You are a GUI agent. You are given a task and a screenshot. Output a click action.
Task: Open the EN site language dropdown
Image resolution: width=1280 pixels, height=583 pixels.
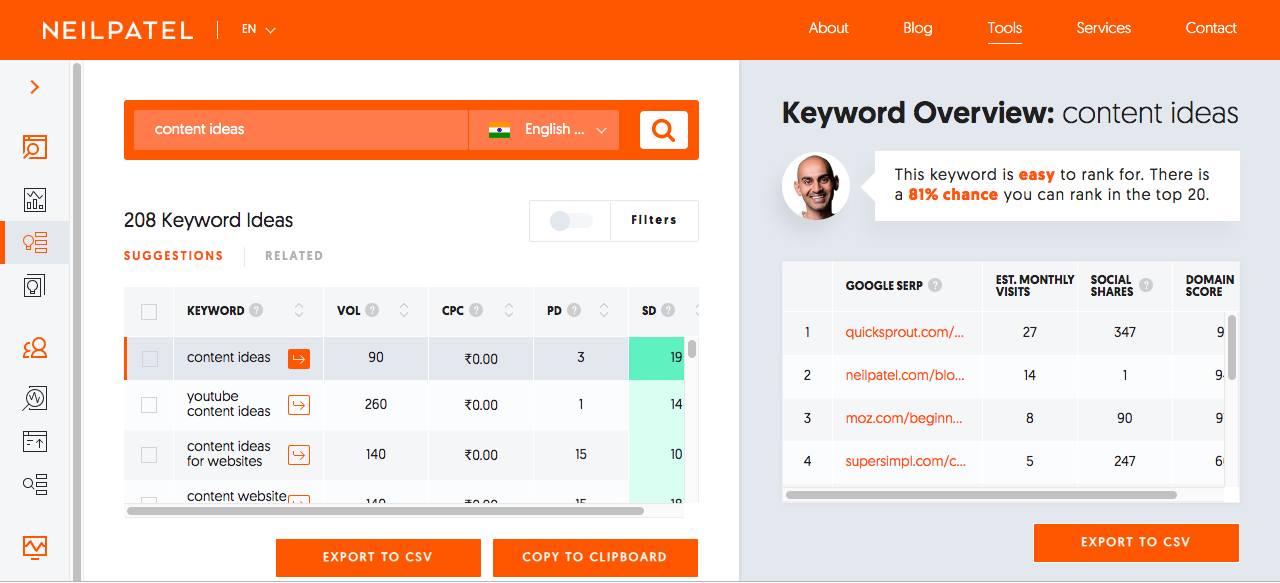pos(259,30)
